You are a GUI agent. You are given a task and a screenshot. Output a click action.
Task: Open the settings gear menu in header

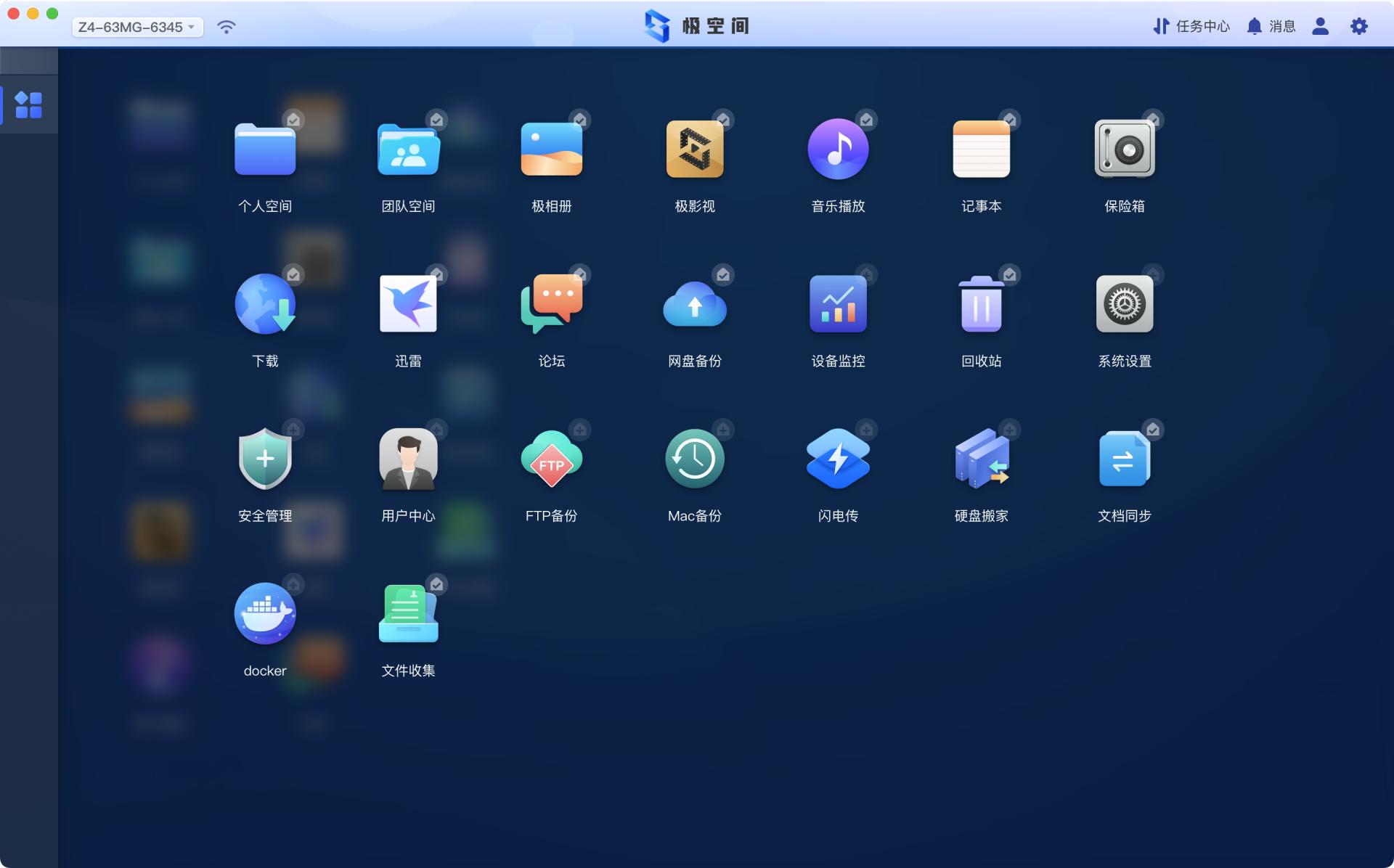[x=1358, y=26]
